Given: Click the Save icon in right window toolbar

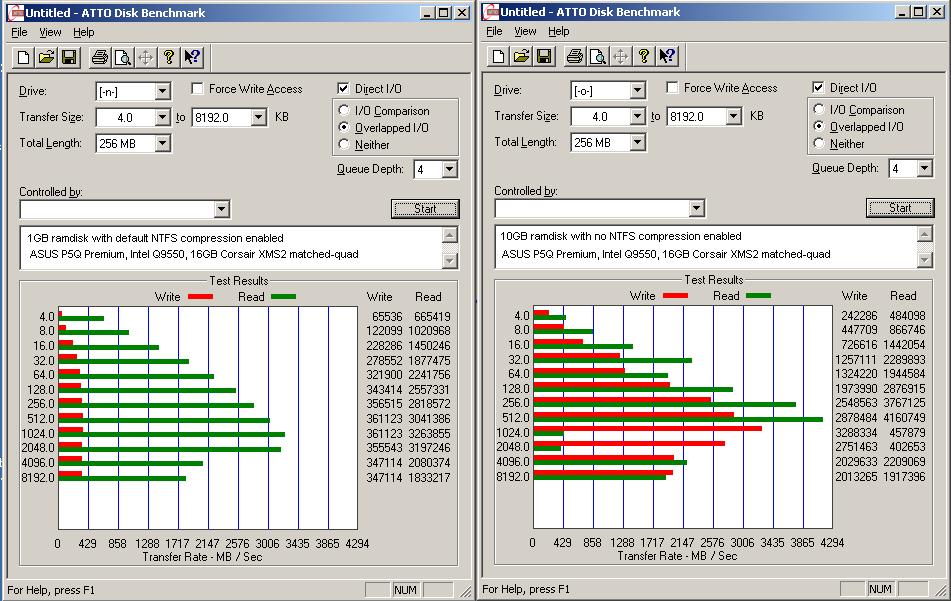Looking at the screenshot, I should click(544, 57).
